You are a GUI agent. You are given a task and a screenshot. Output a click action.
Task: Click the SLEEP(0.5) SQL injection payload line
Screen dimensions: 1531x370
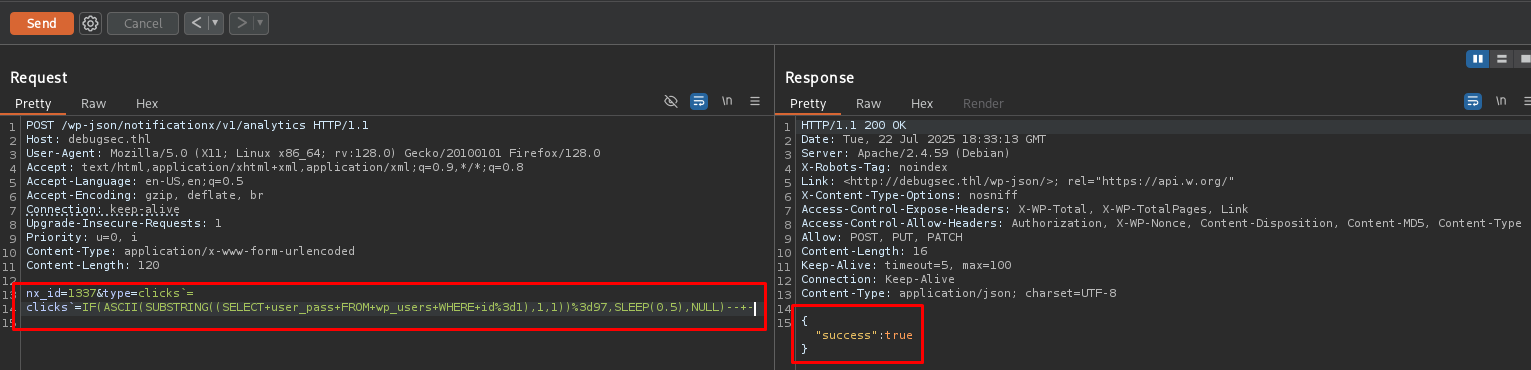click(390, 307)
